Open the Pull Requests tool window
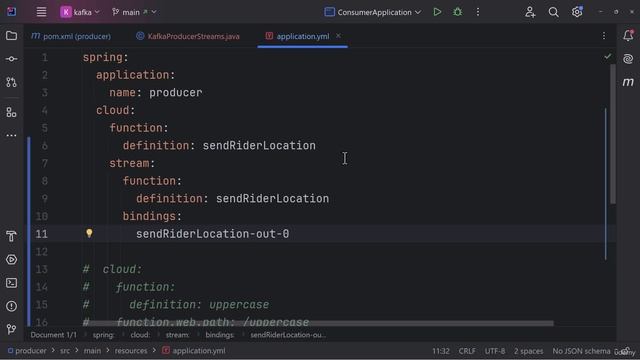Screen dimensions: 640x360 [x=11, y=82]
